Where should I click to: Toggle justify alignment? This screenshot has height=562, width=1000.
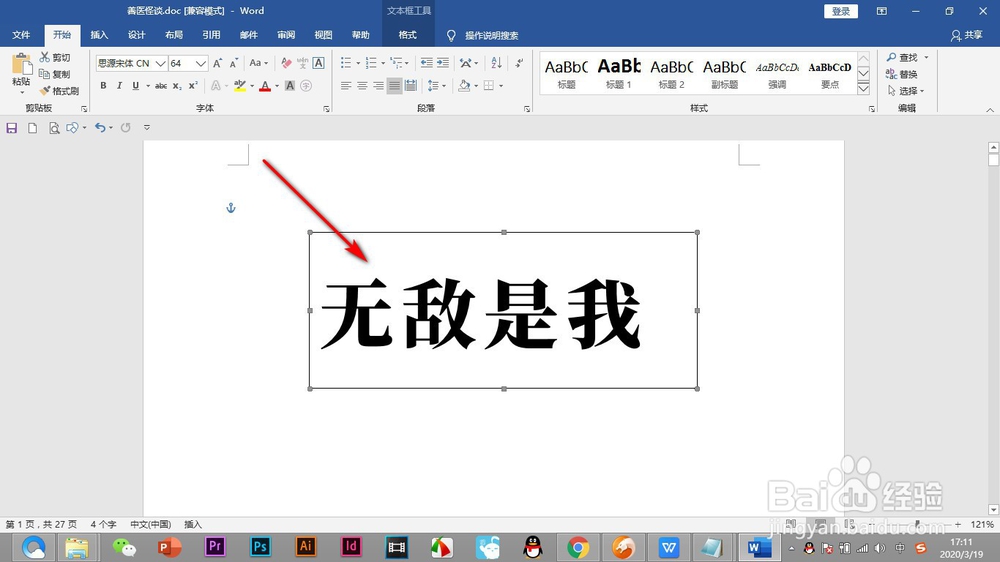(395, 85)
